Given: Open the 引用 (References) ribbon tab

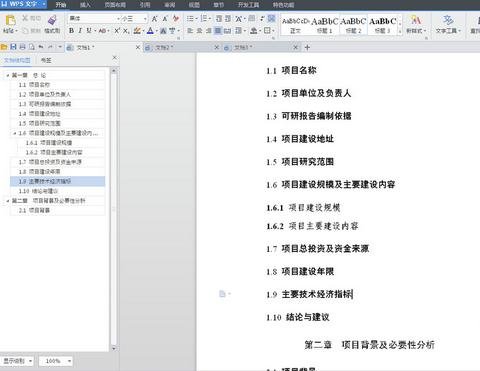Looking at the screenshot, I should [145, 5].
